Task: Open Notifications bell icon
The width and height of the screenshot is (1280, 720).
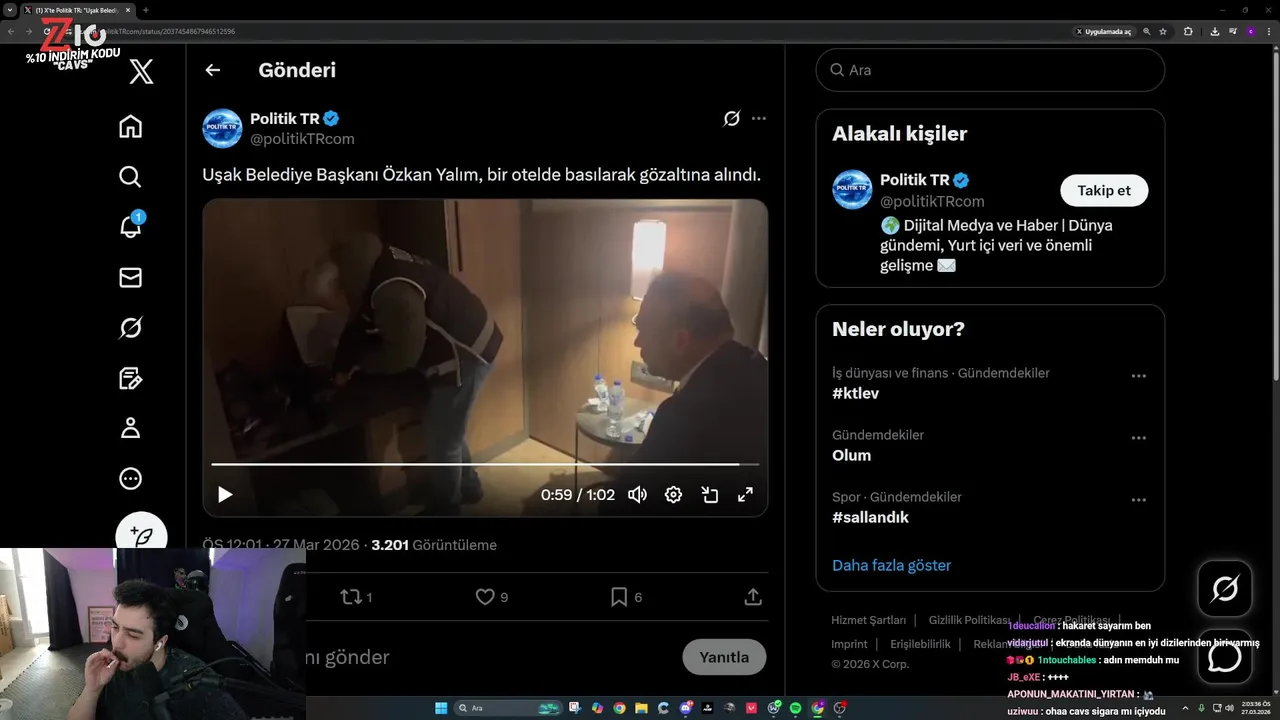Action: coord(130,226)
